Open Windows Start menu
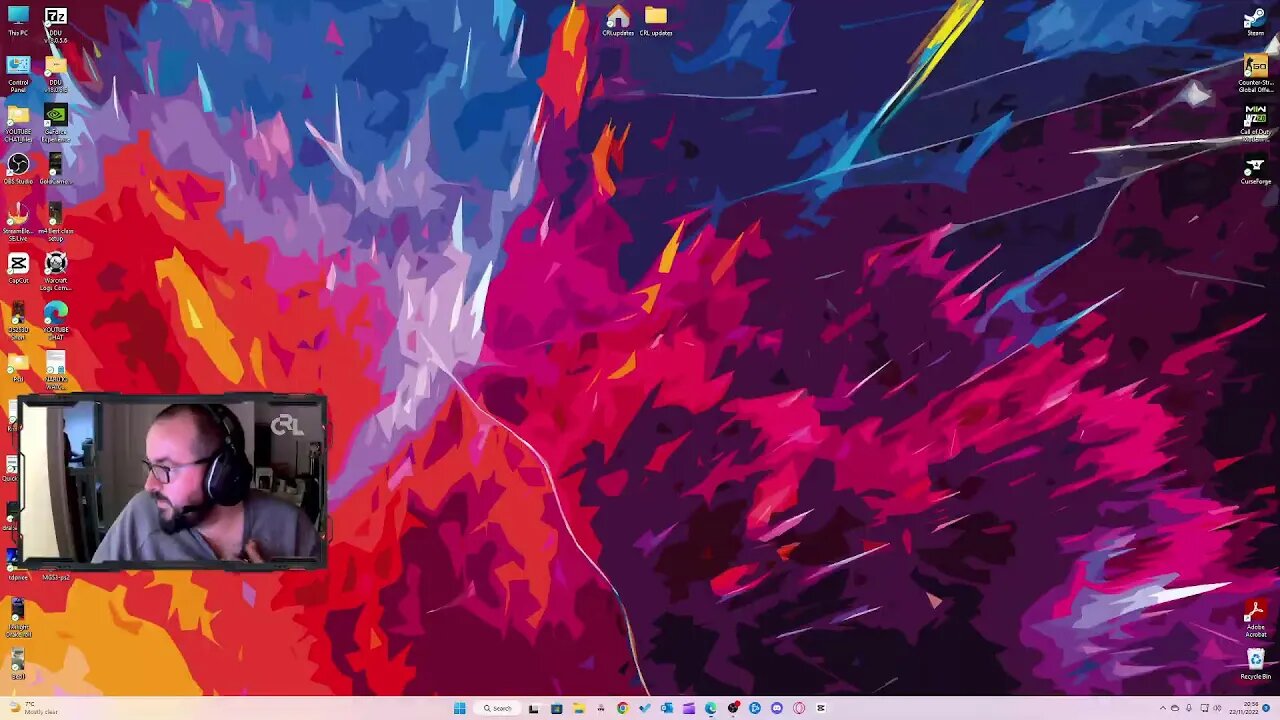This screenshot has height=720, width=1280. pos(459,708)
